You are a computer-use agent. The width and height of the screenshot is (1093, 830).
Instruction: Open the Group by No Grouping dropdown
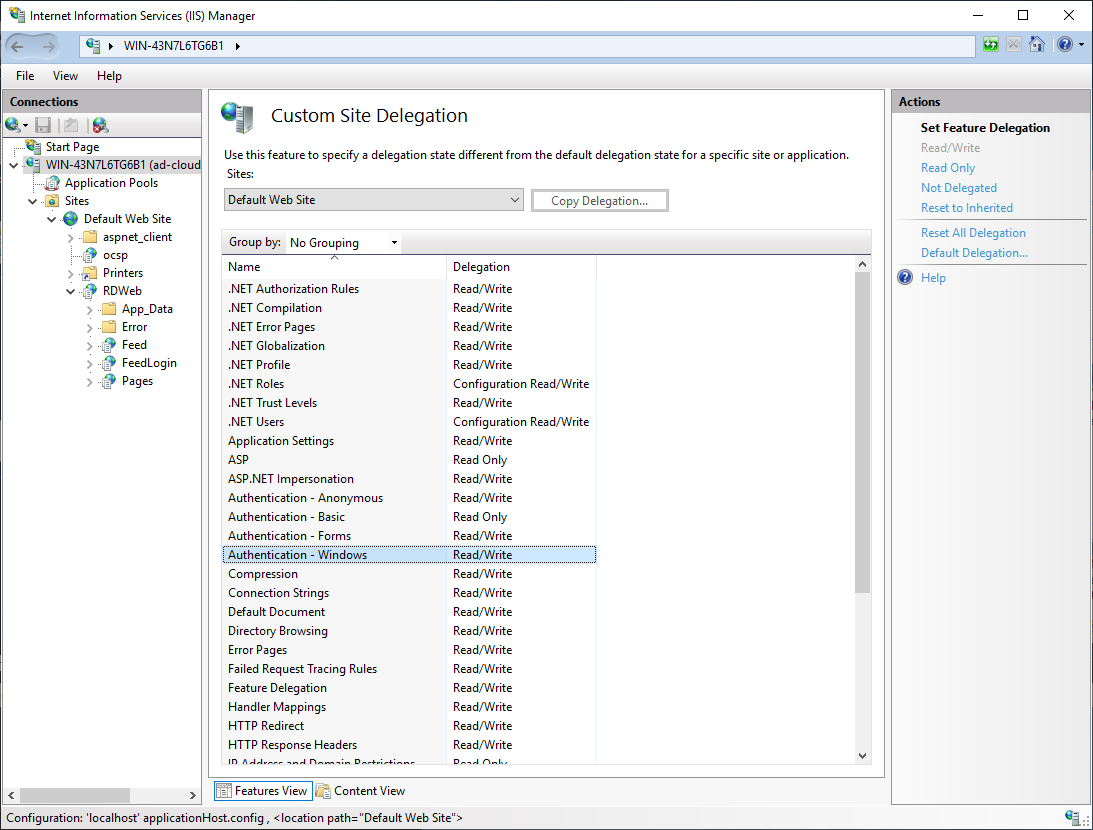point(344,243)
